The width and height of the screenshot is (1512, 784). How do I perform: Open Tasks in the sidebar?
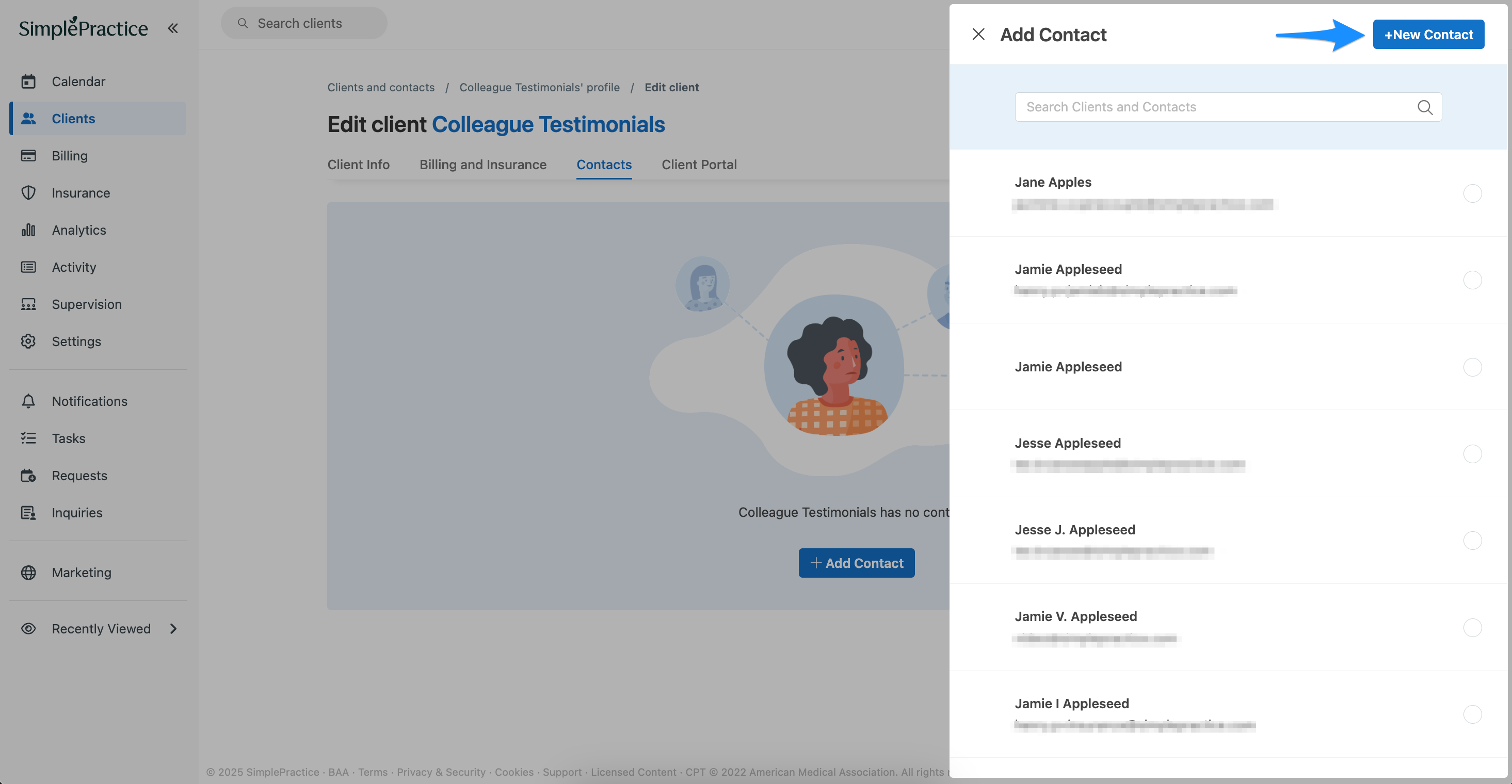98,438
